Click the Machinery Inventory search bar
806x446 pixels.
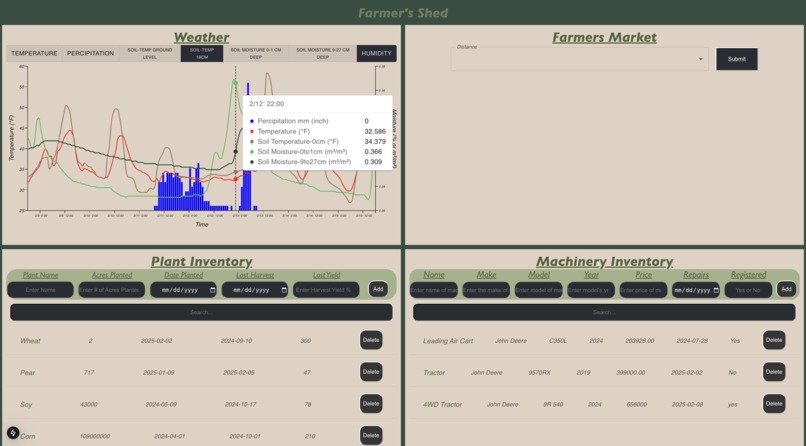click(604, 312)
